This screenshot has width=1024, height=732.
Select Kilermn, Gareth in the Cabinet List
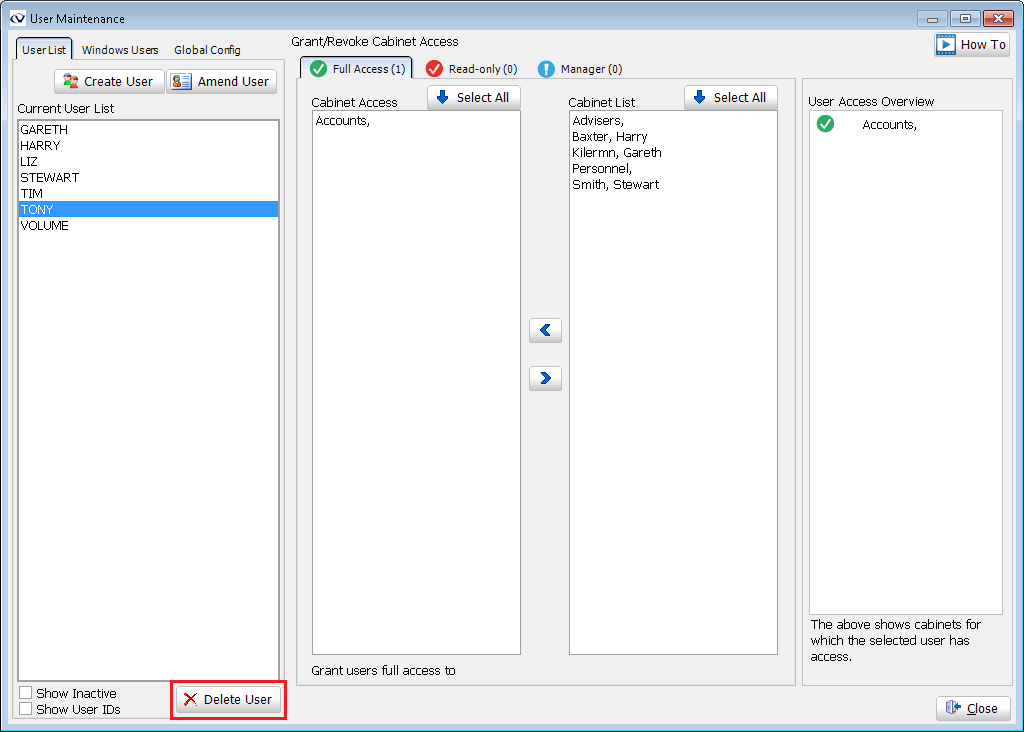[x=673, y=153]
